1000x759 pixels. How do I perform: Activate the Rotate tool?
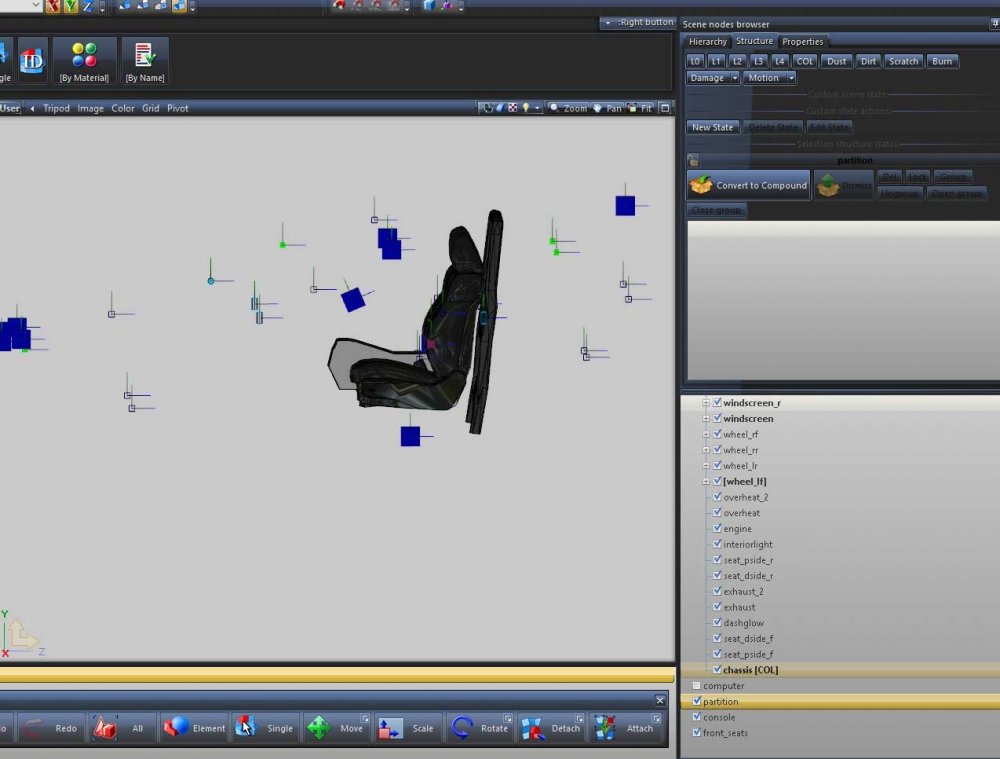click(x=480, y=728)
